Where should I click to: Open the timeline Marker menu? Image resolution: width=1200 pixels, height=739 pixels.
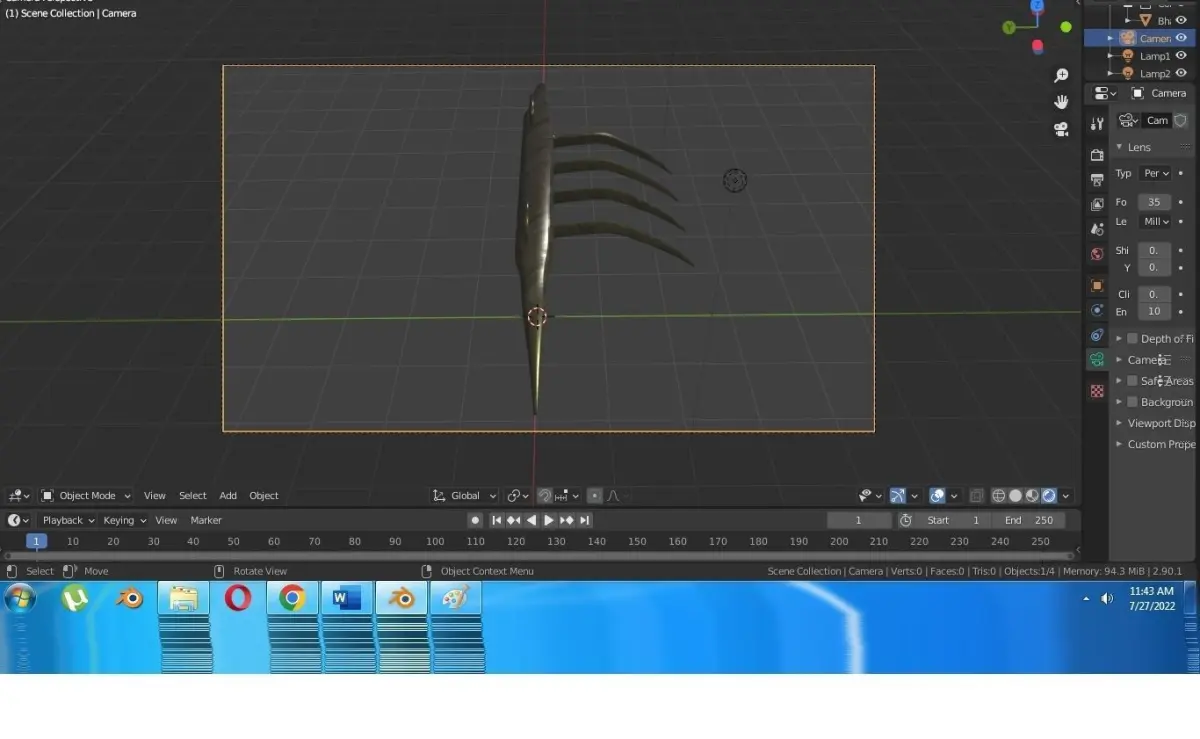[206, 520]
